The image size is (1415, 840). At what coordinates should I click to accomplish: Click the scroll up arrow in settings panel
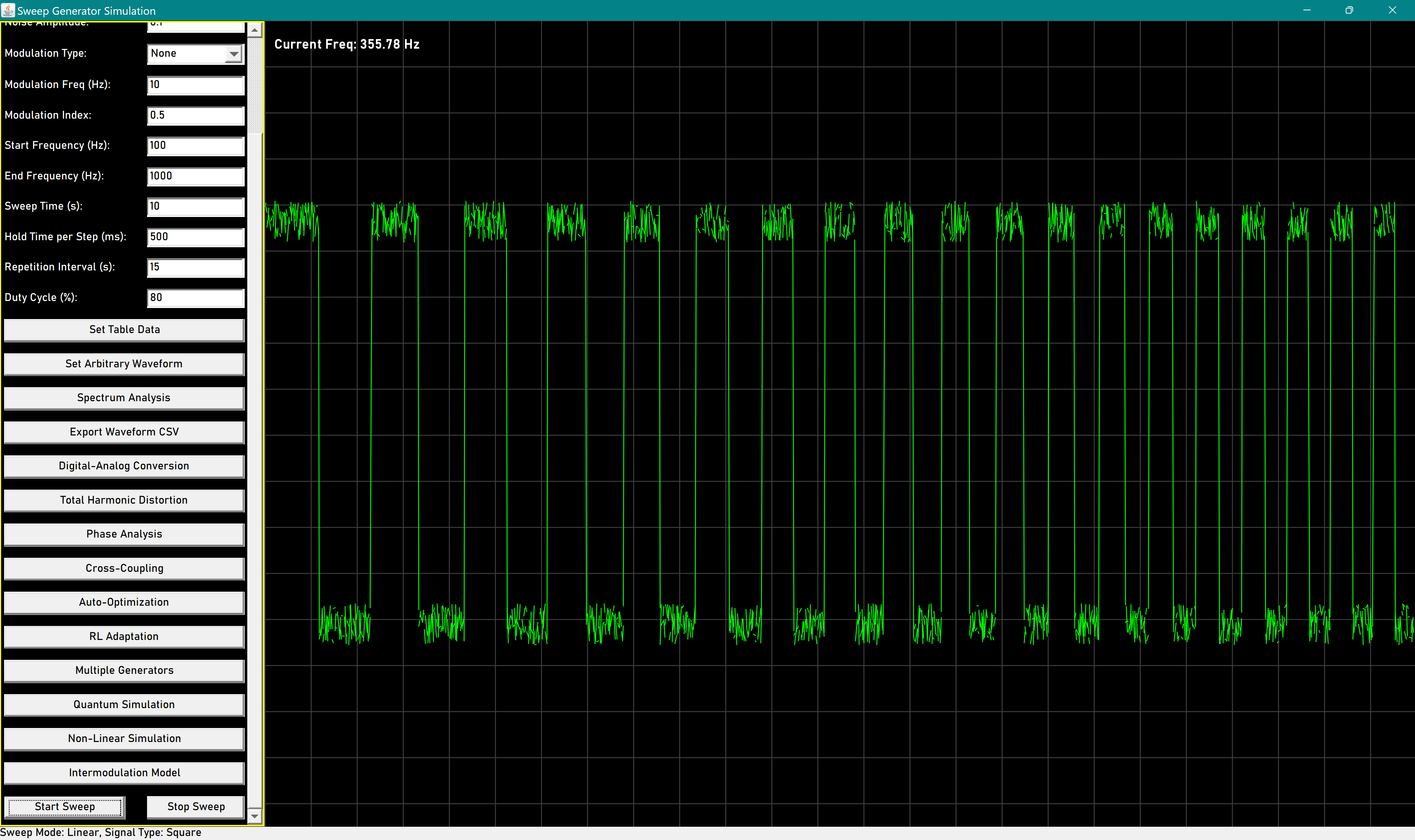pyautogui.click(x=255, y=30)
